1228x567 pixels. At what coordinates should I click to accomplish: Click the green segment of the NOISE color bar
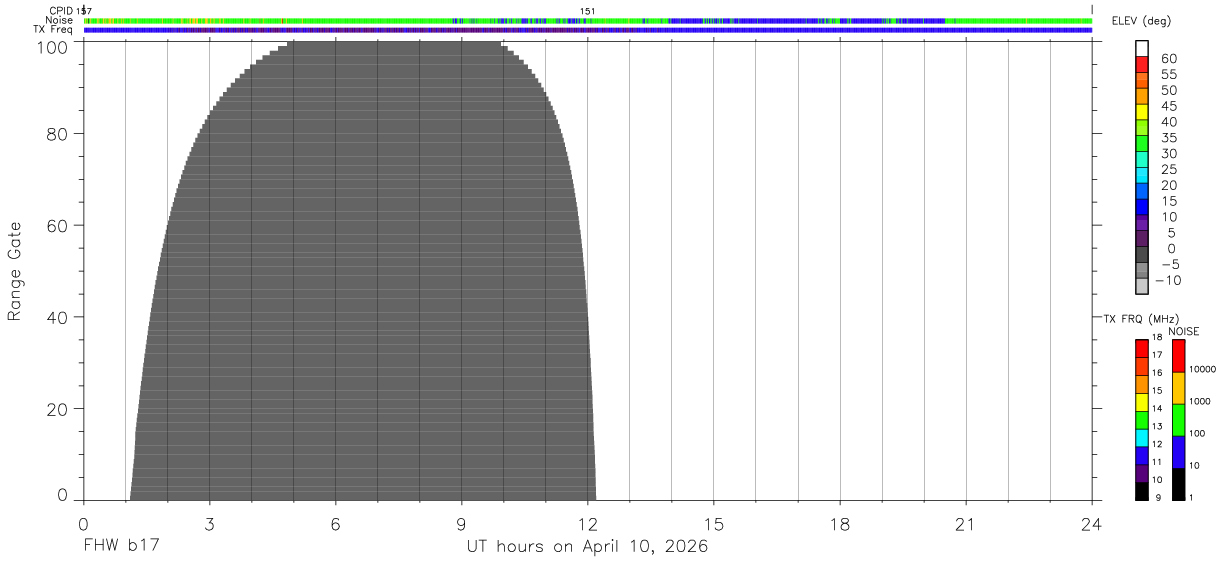1178,420
